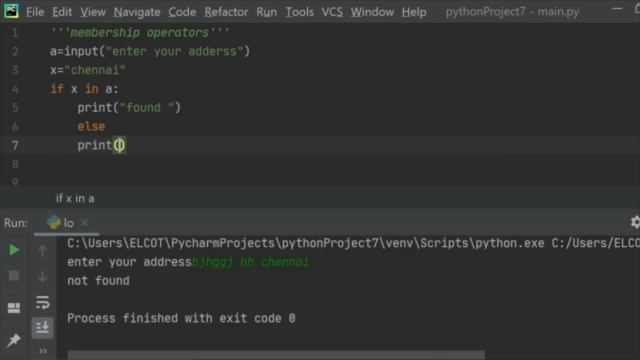Click the 'if x in a' breadcrumb

pyautogui.click(x=75, y=198)
